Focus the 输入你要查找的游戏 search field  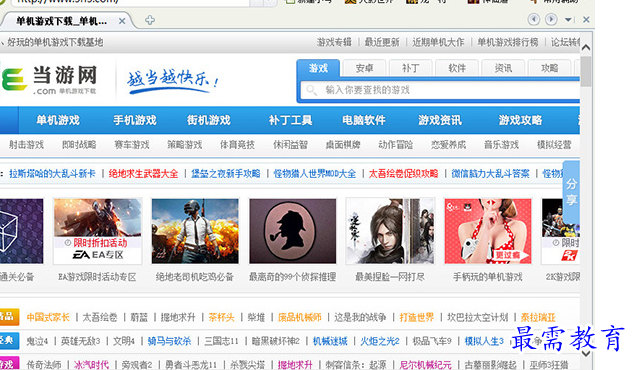pyautogui.click(x=440, y=90)
